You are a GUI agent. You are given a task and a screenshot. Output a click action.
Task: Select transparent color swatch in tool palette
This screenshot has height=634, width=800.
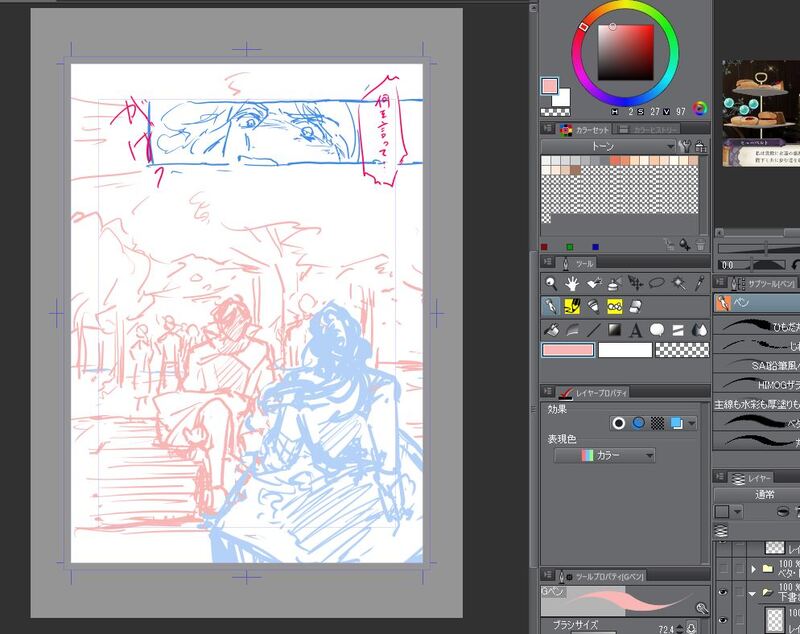point(682,350)
